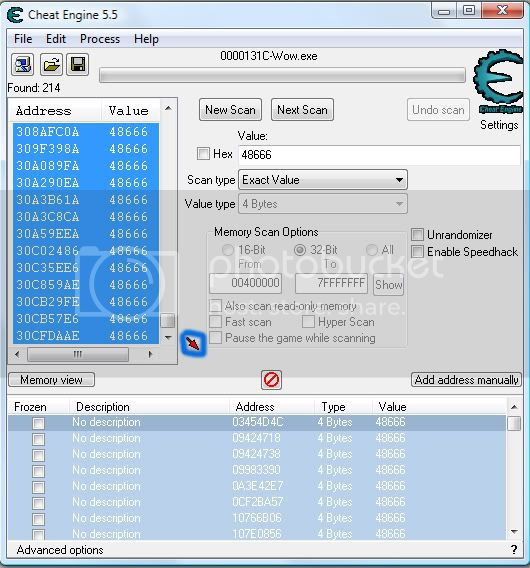530x568 pixels.
Task: Click found list scroll left arrow
Action: [17, 354]
